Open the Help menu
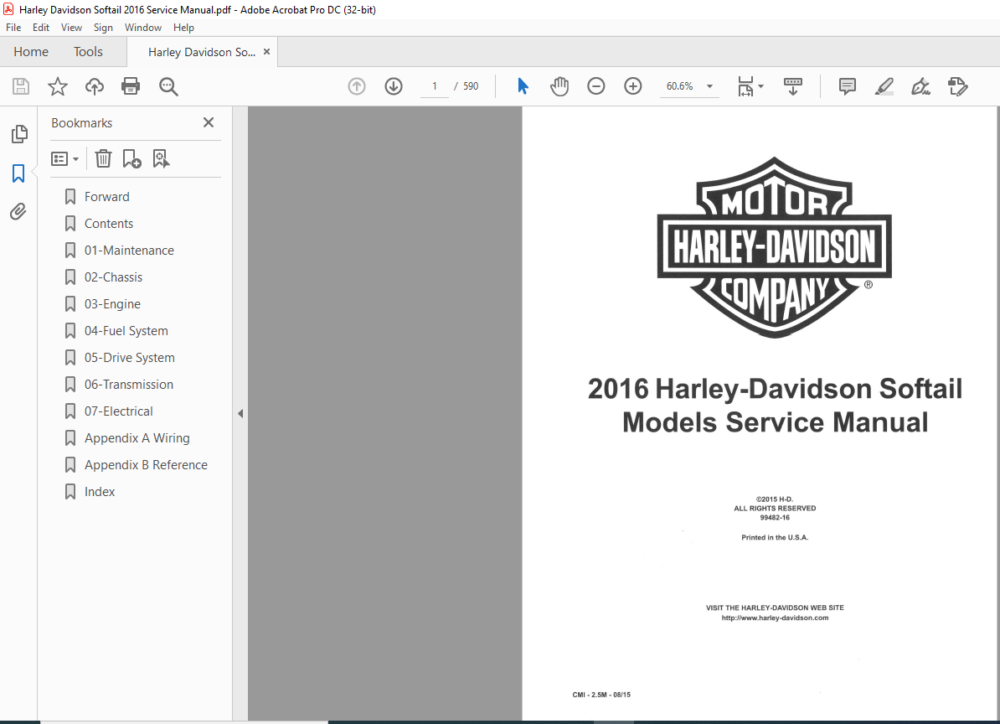Screen dimensions: 1000x724 coord(184,27)
